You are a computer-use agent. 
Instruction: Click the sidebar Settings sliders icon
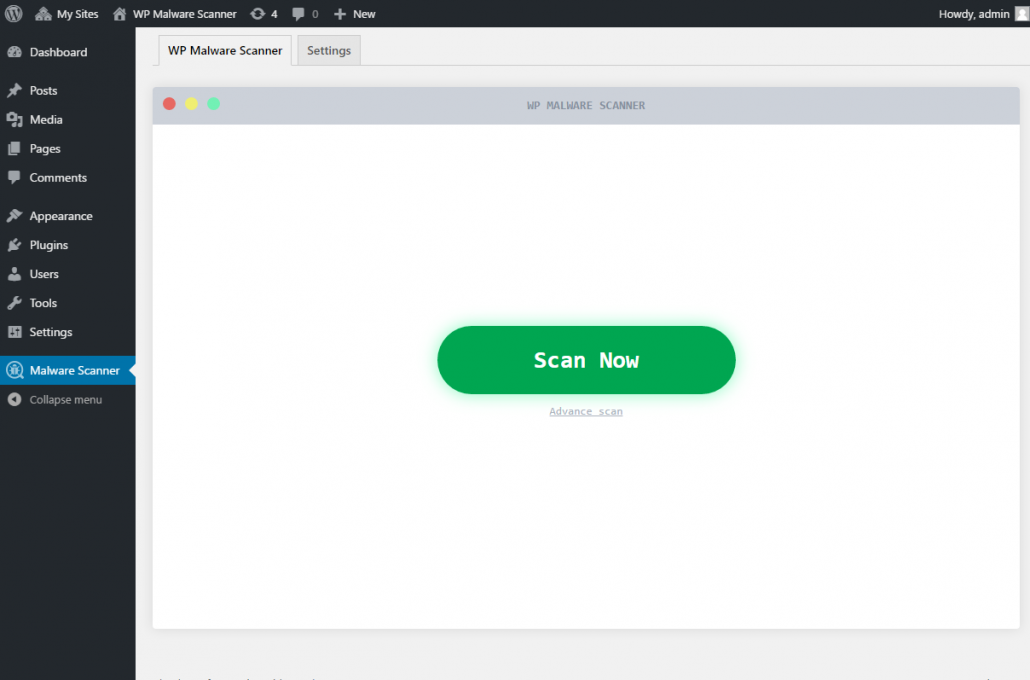(x=14, y=332)
